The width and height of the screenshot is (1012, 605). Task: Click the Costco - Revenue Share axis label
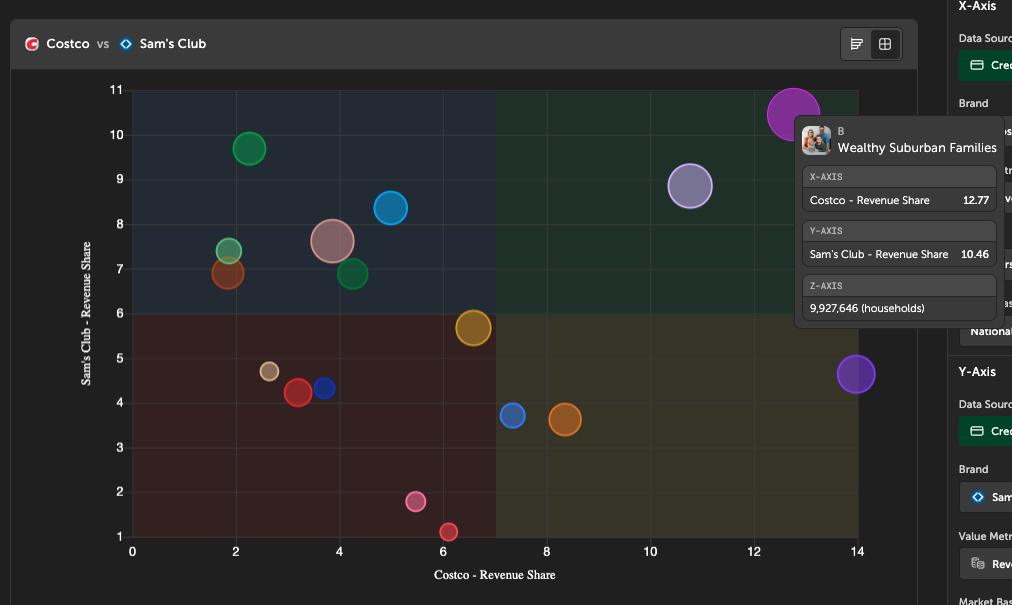tap(494, 575)
